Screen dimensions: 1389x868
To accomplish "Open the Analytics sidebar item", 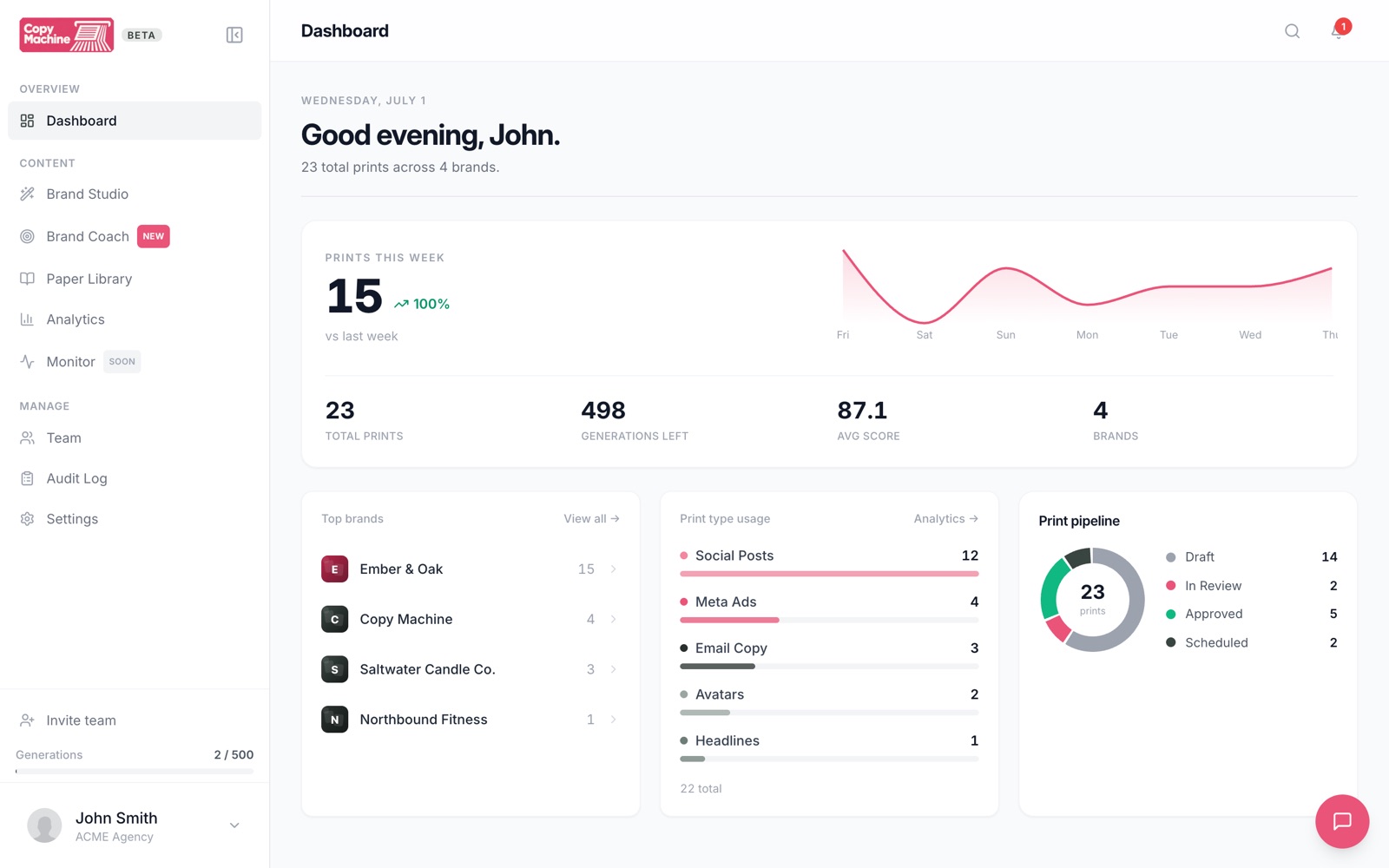I will [135, 319].
